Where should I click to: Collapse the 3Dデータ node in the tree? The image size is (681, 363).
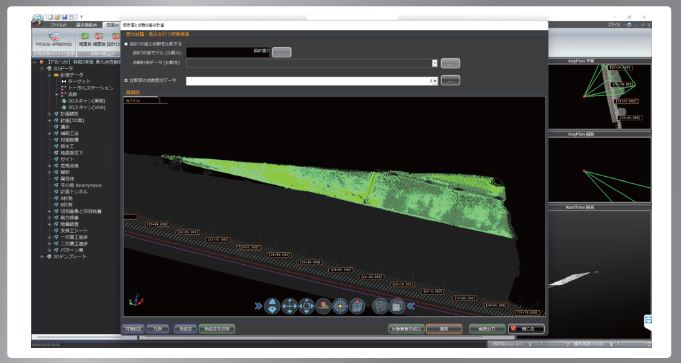point(43,68)
